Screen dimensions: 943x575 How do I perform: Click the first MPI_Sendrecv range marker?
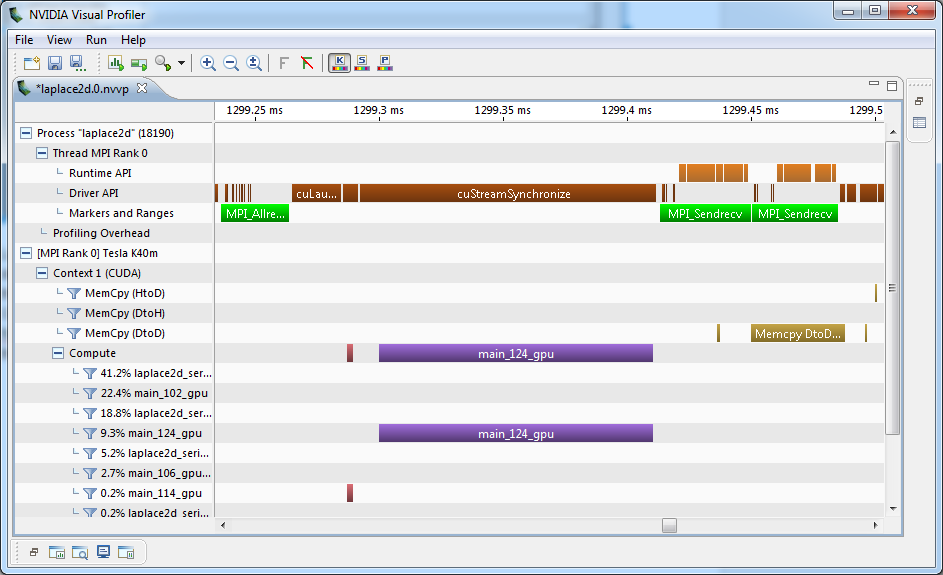[705, 213]
